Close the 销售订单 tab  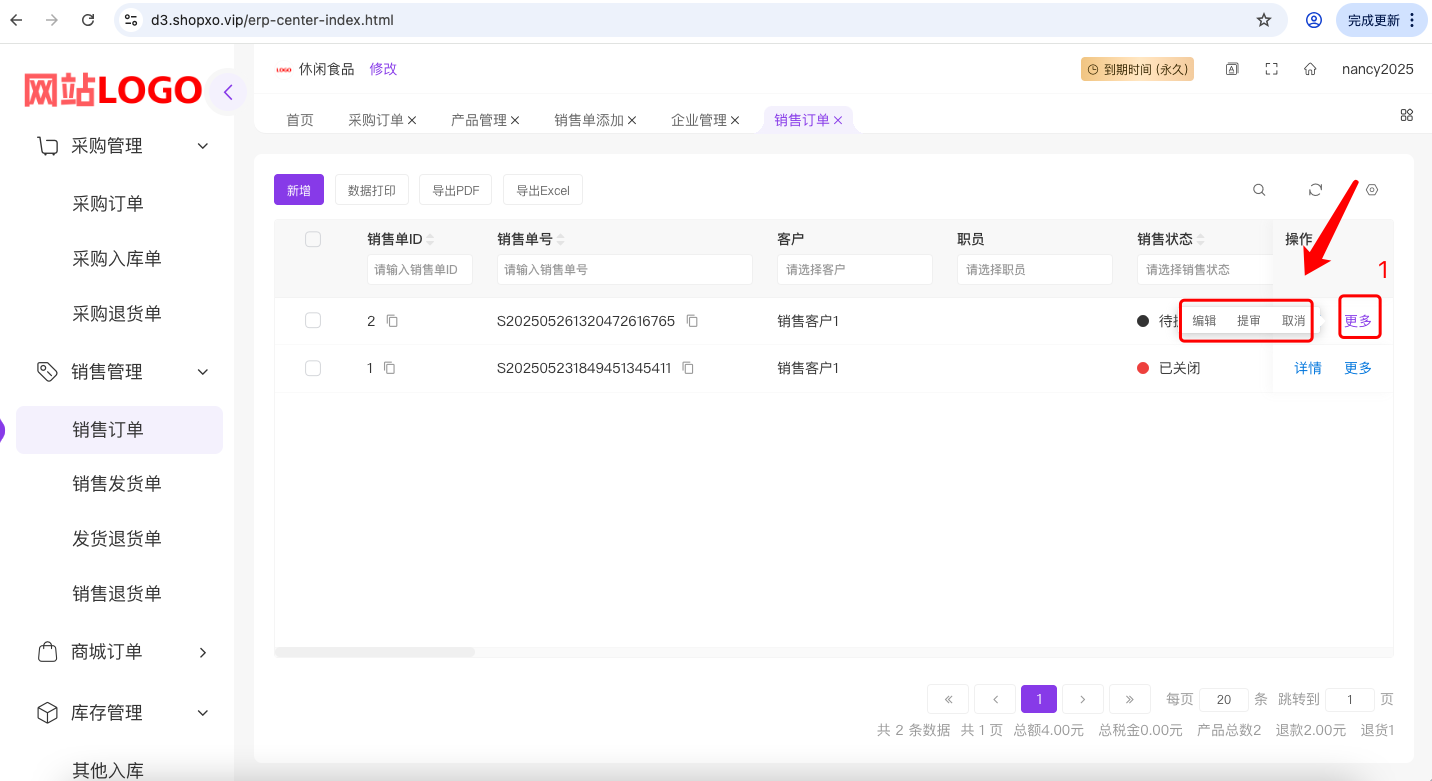tap(838, 120)
